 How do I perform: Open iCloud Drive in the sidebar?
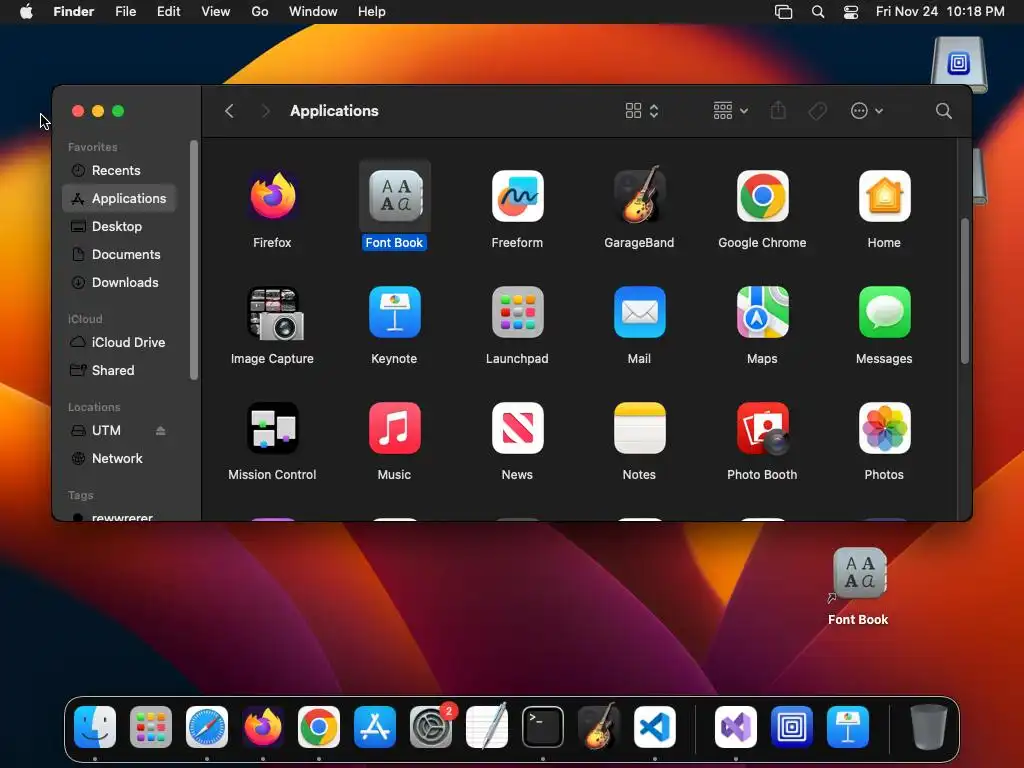click(x=120, y=342)
